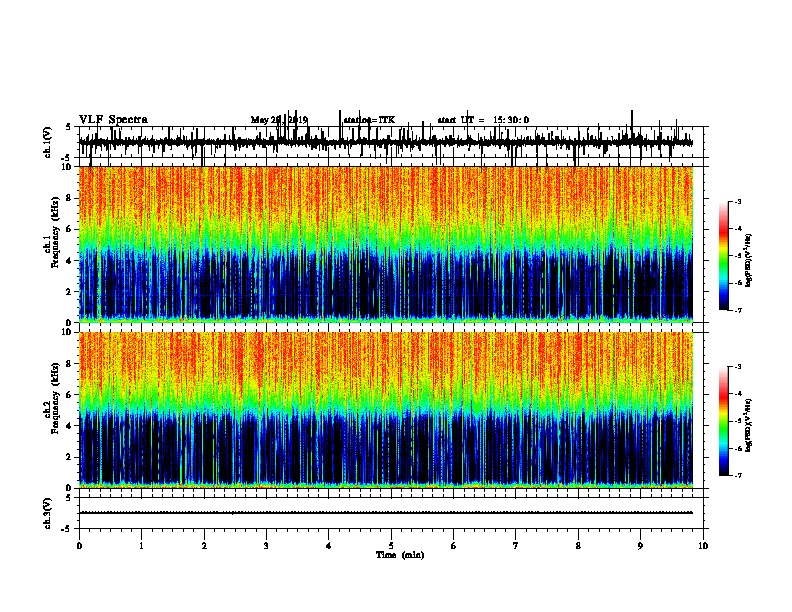This screenshot has height=612, width=792.
Task: Click inside the ch.1 voltage waveform trace
Action: 385,142
